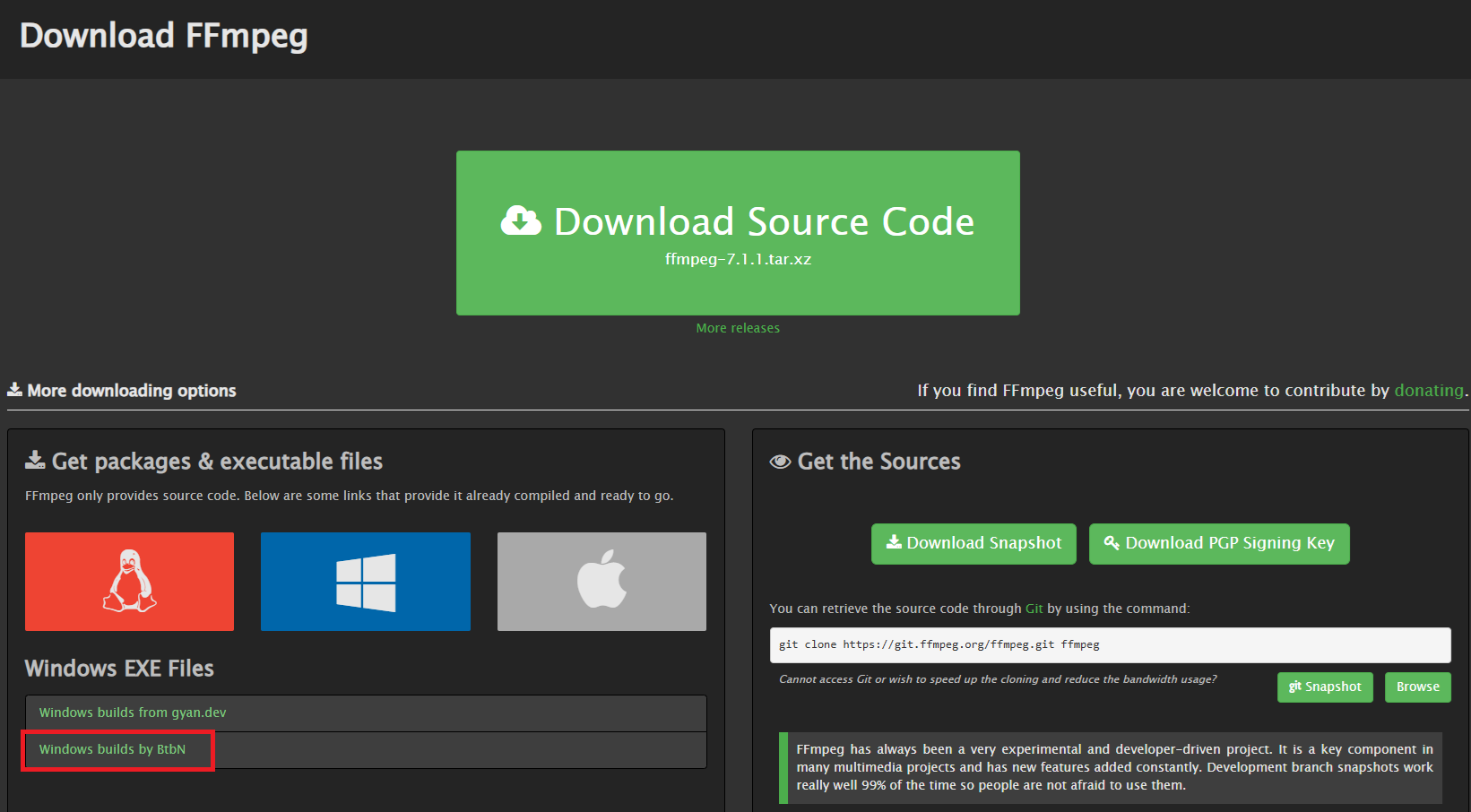Click the Get packages & executable files heading
Viewport: 1471px width, 812px height.
click(x=217, y=462)
